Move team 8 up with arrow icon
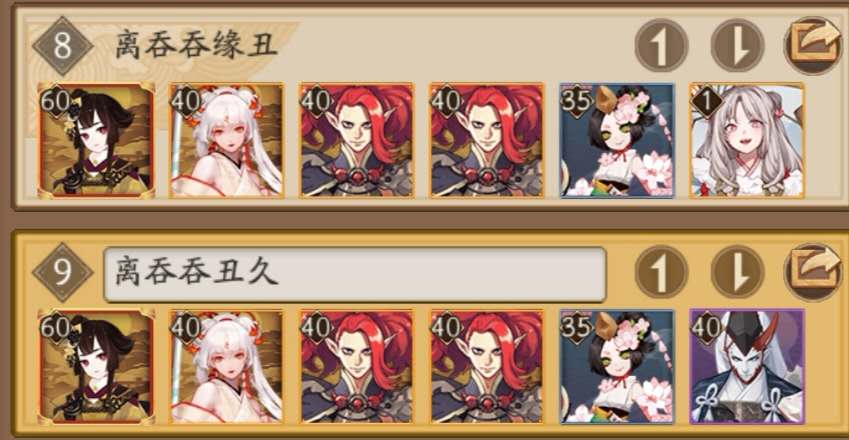849x440 pixels. (661, 45)
